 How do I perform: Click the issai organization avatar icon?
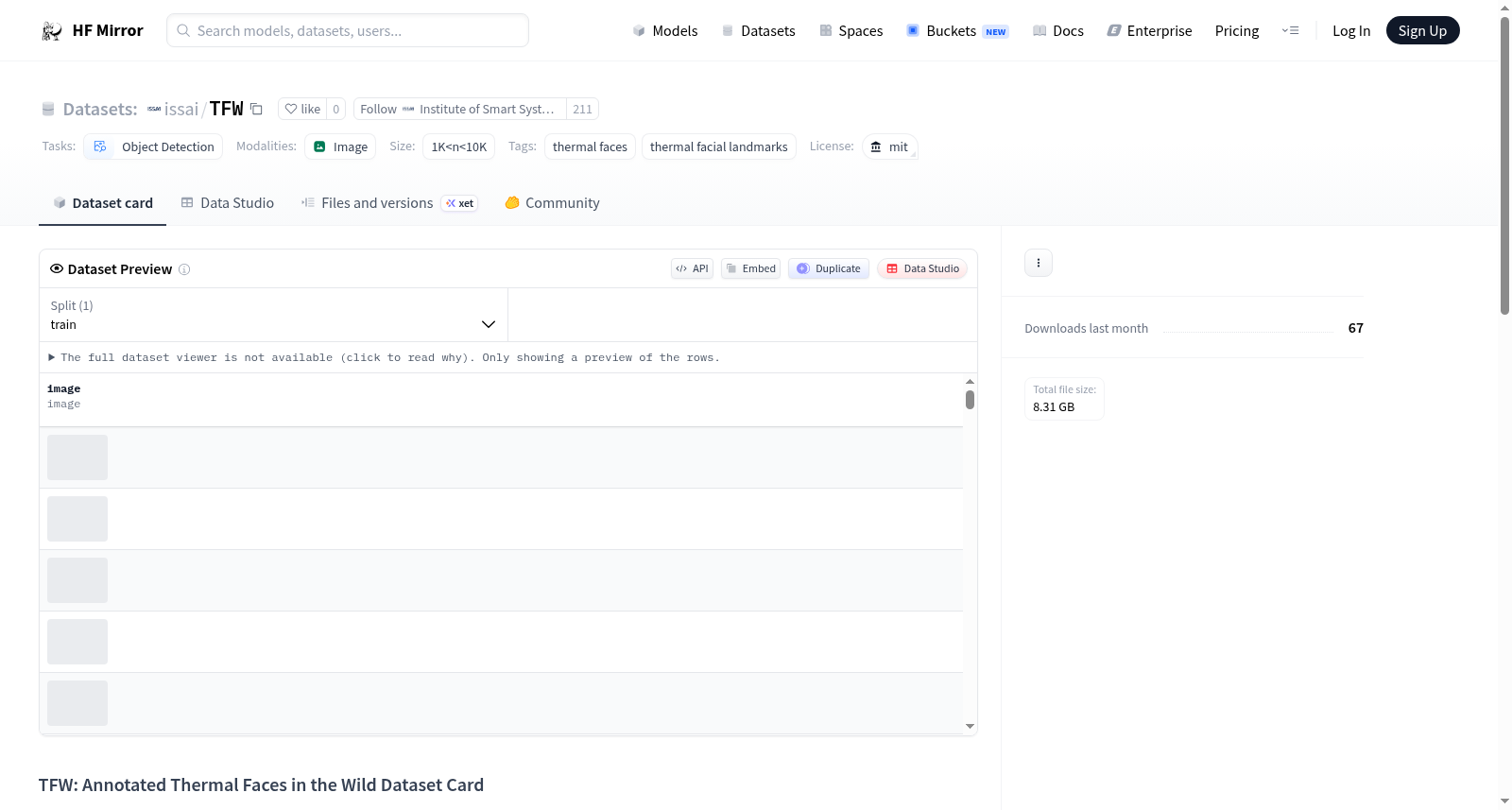[x=154, y=109]
